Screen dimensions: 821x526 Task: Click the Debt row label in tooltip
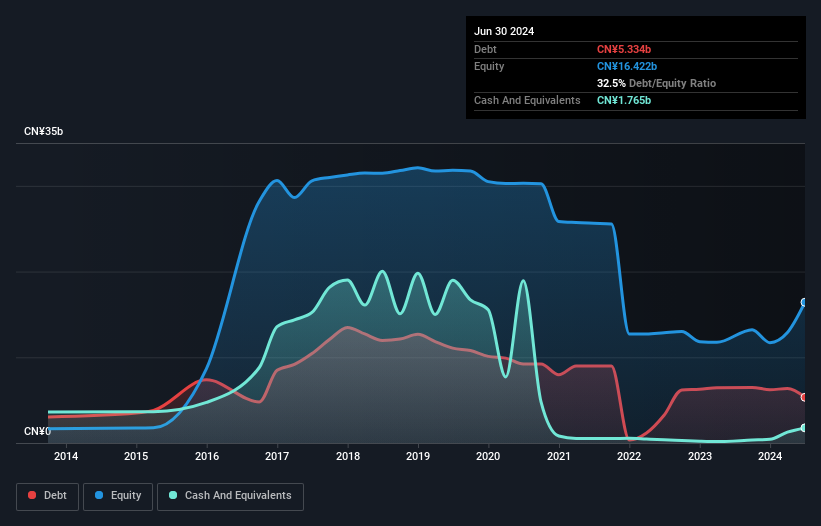pyautogui.click(x=485, y=49)
